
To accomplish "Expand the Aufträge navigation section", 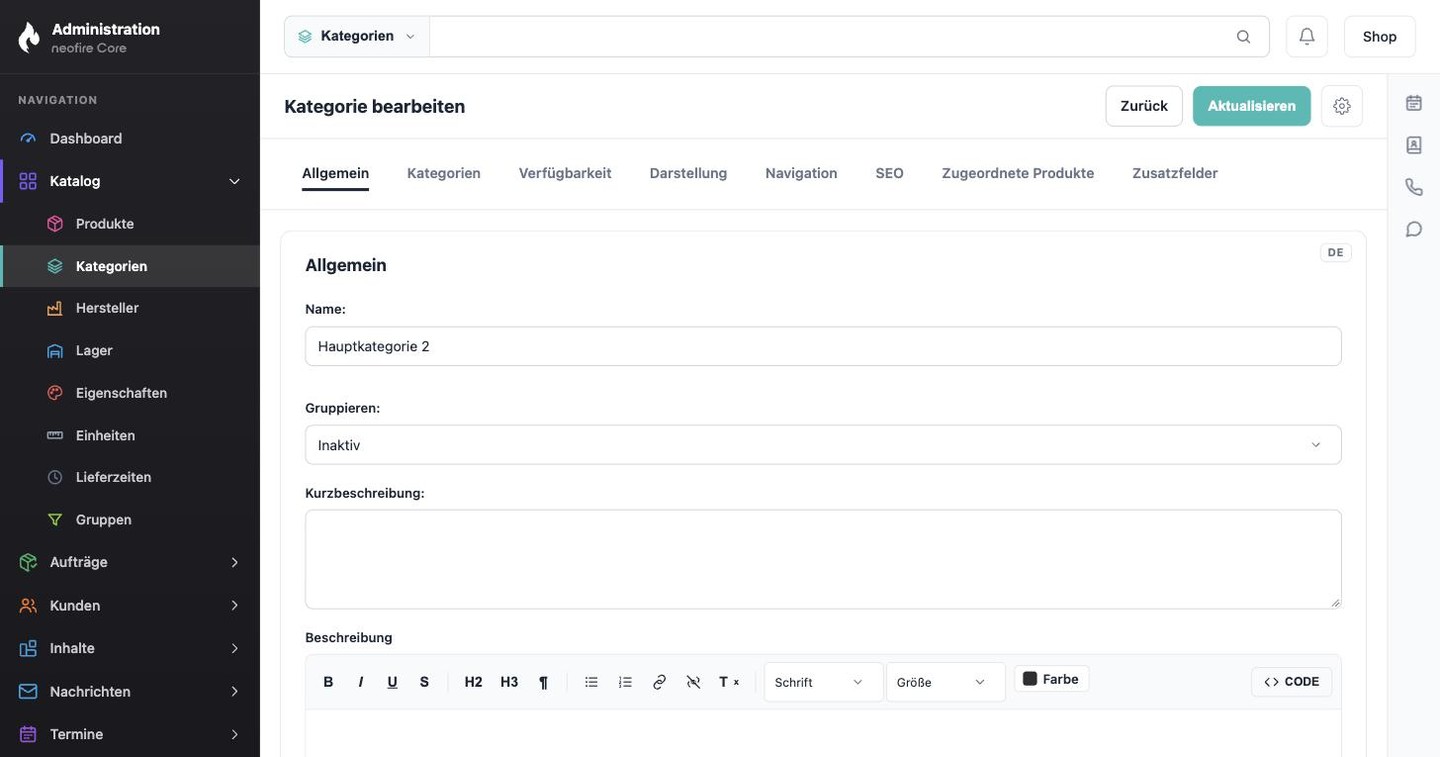I will pyautogui.click(x=130, y=562).
